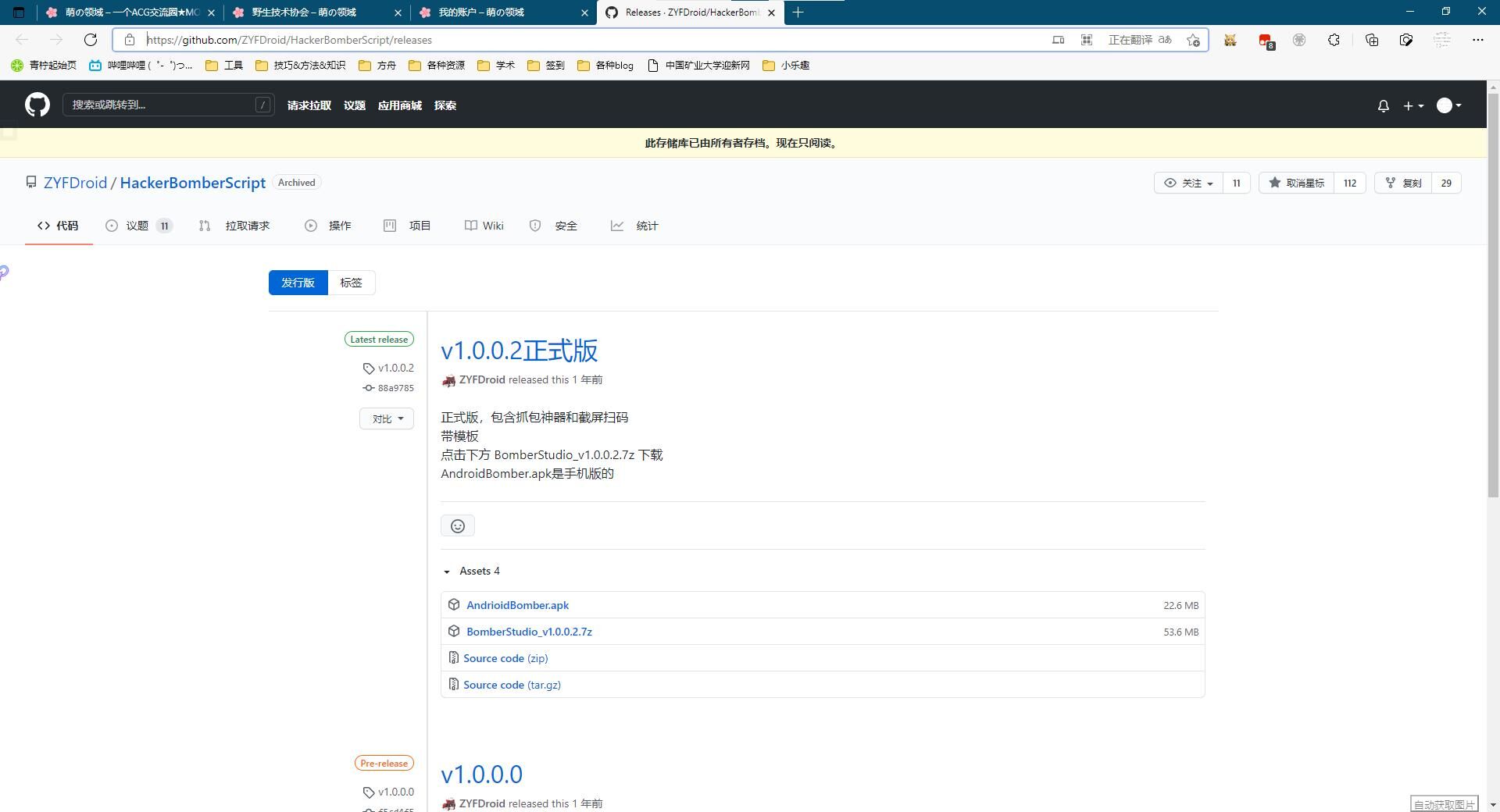This screenshot has width=1500, height=812.
Task: Click the fox avatar extension icon
Action: (x=1230, y=40)
